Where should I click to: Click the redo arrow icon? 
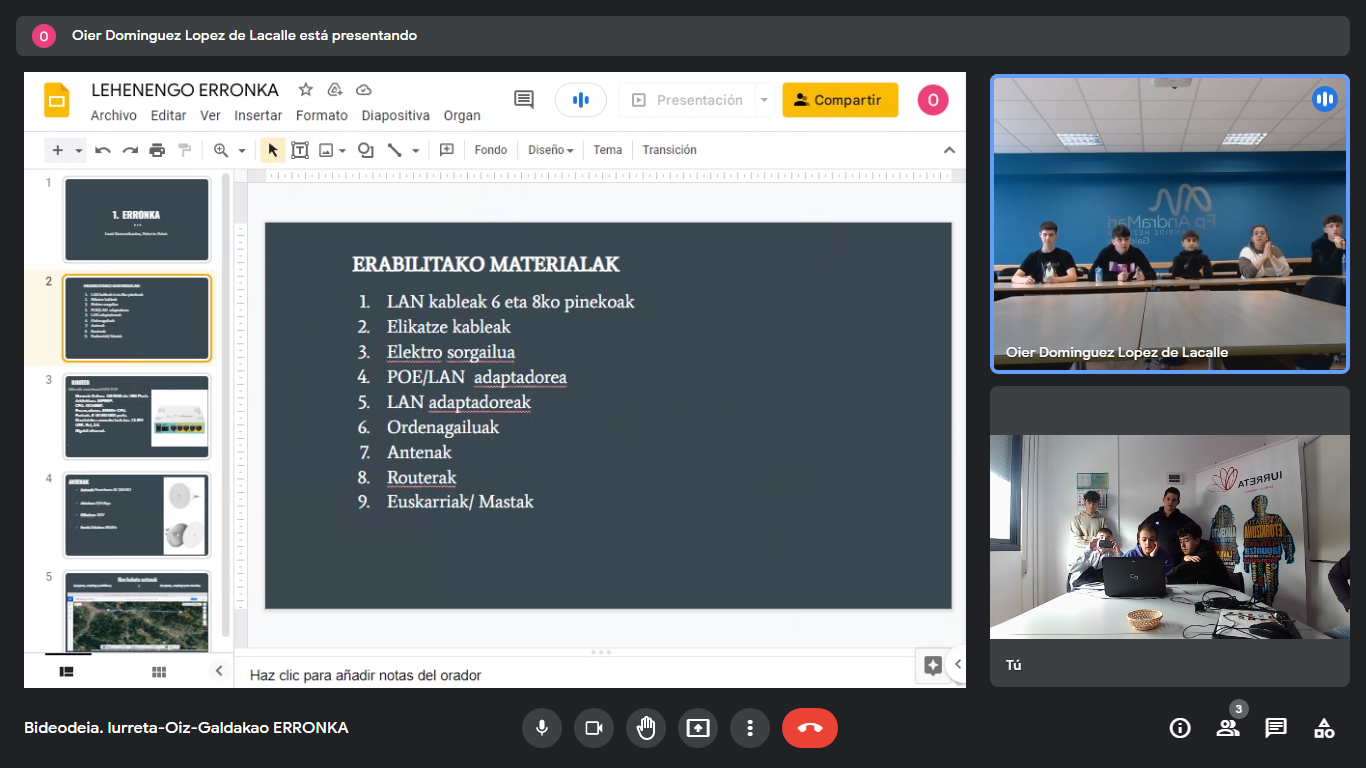coord(130,150)
